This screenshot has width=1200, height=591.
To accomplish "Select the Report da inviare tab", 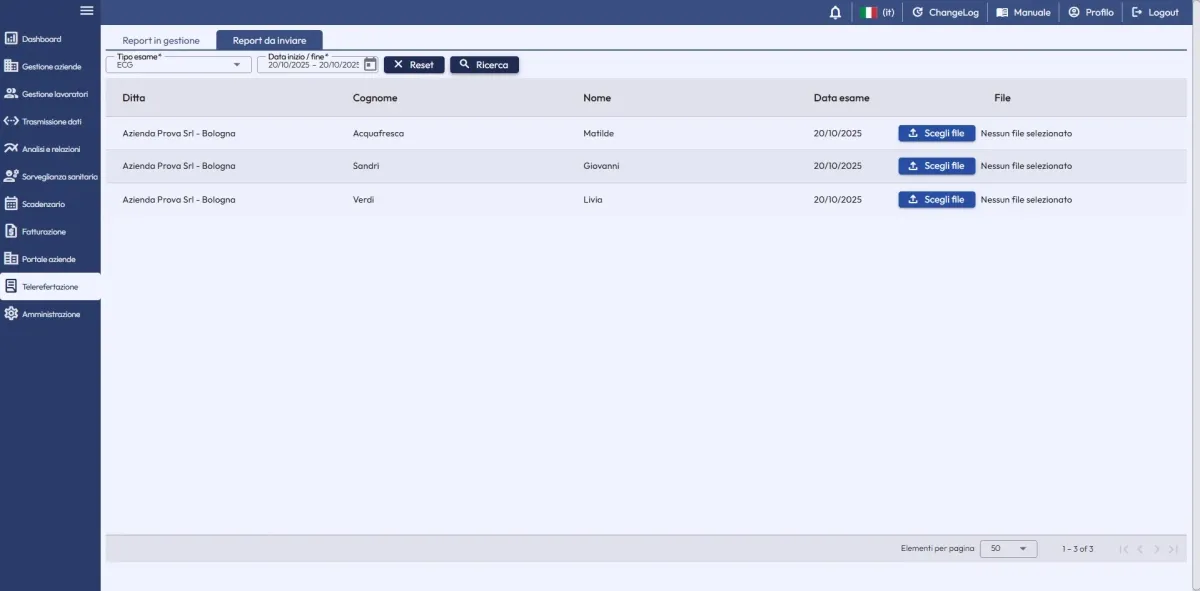I will pos(269,40).
